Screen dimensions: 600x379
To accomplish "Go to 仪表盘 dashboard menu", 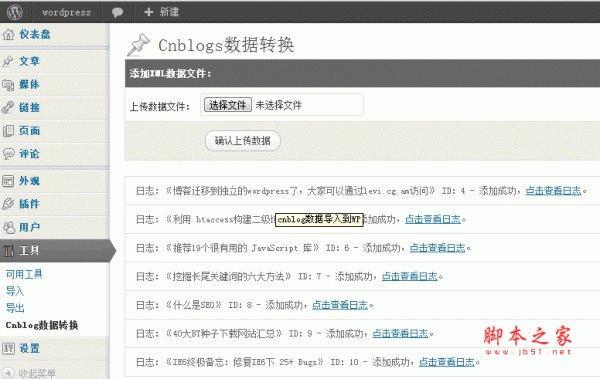I will click(35, 34).
